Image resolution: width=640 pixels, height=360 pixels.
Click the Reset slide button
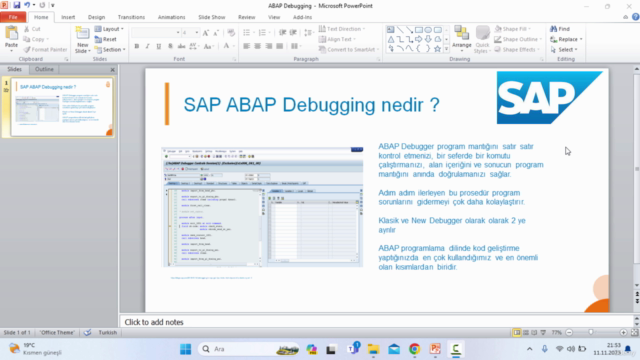(x=106, y=39)
